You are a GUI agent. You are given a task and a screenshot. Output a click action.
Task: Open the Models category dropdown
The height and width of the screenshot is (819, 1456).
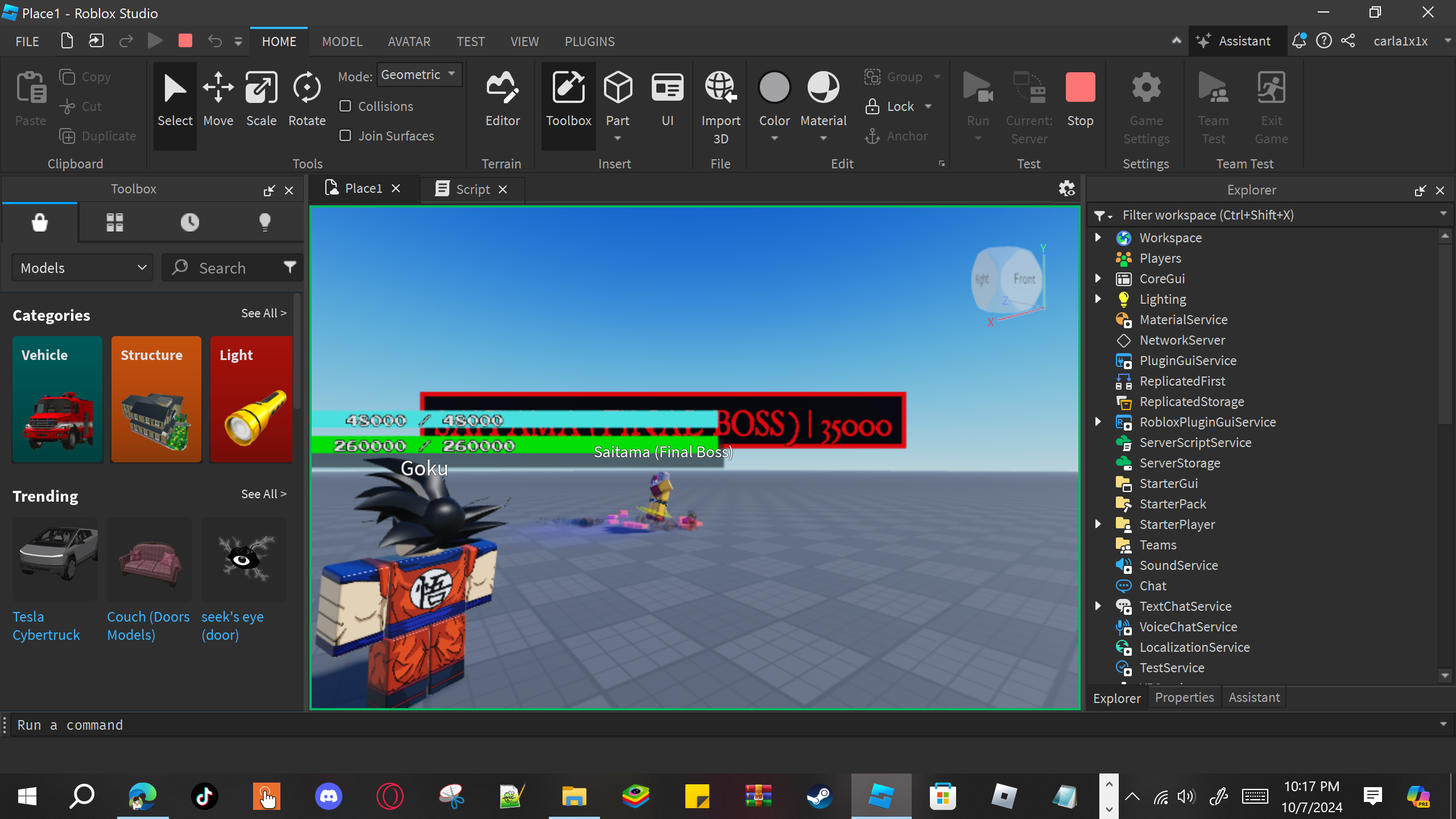(83, 268)
